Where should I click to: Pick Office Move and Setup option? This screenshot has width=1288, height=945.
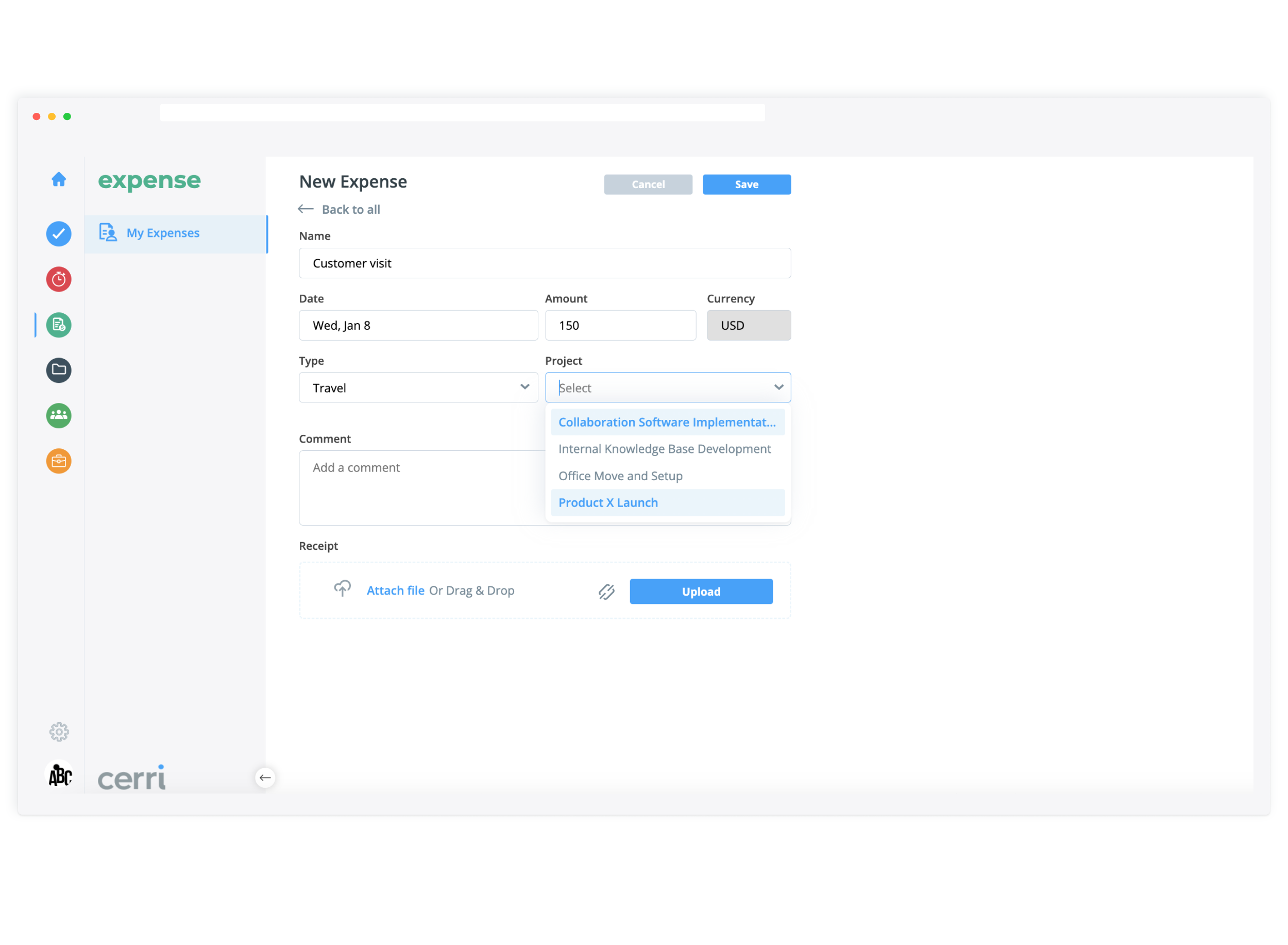click(x=620, y=476)
